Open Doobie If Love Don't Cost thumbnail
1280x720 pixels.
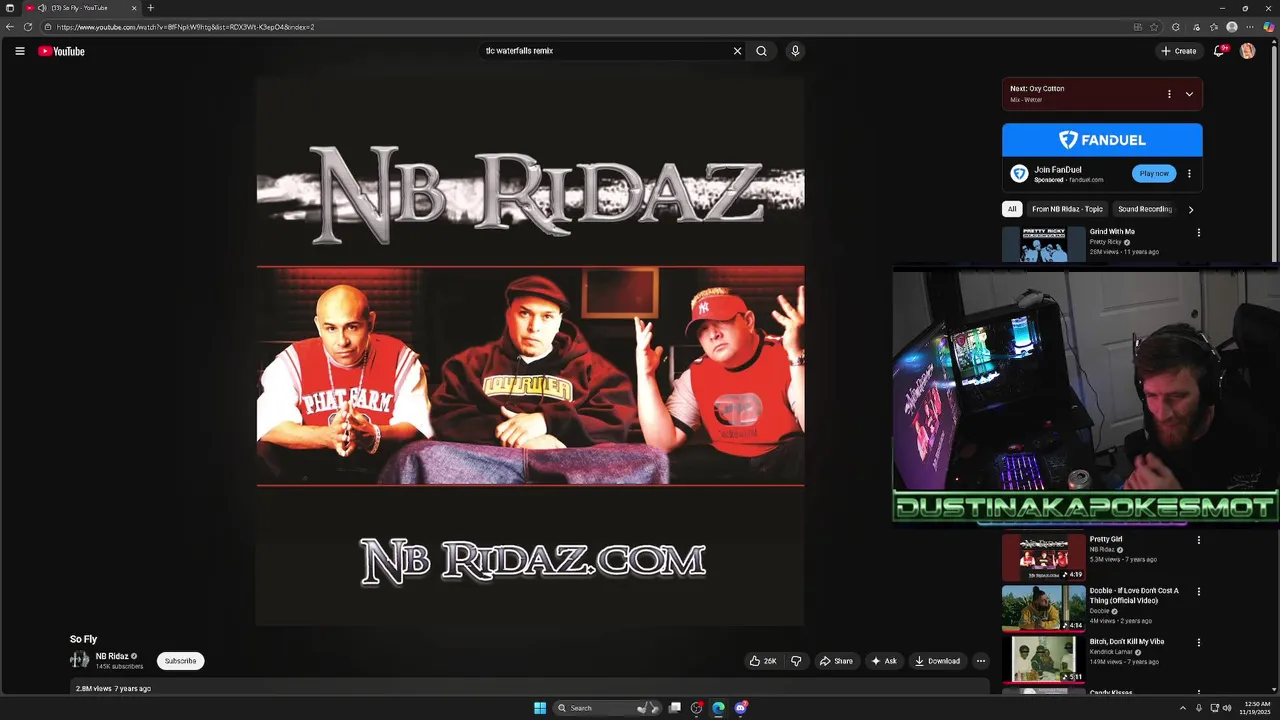pos(1044,608)
